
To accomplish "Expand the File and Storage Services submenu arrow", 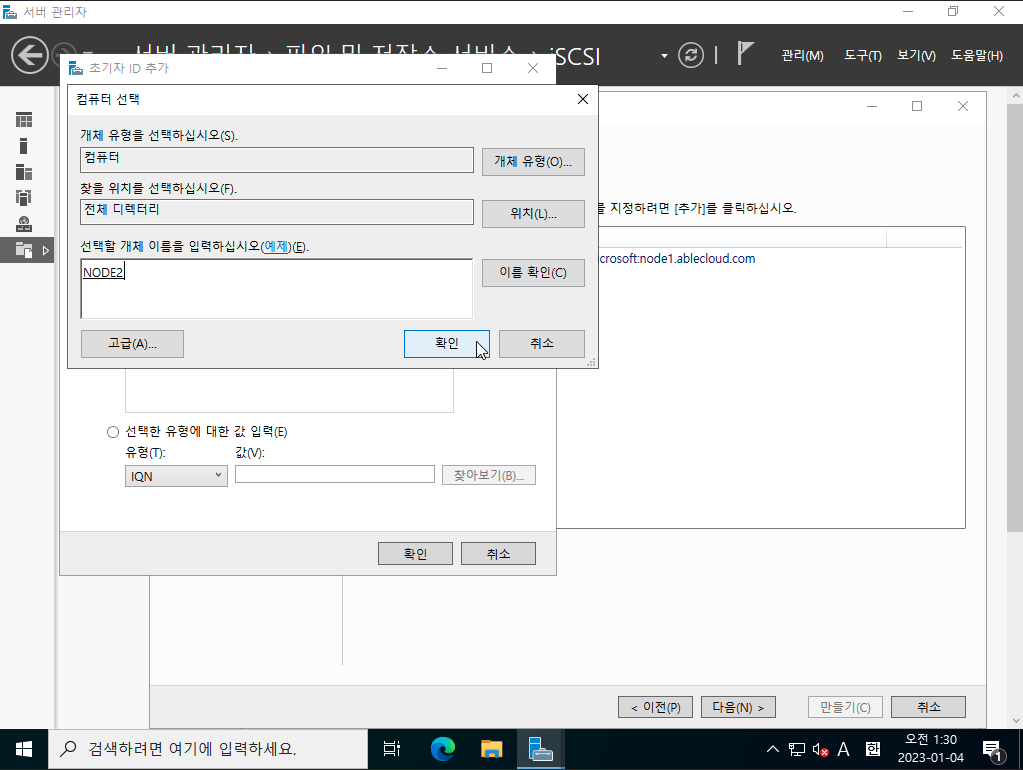I will (46, 251).
